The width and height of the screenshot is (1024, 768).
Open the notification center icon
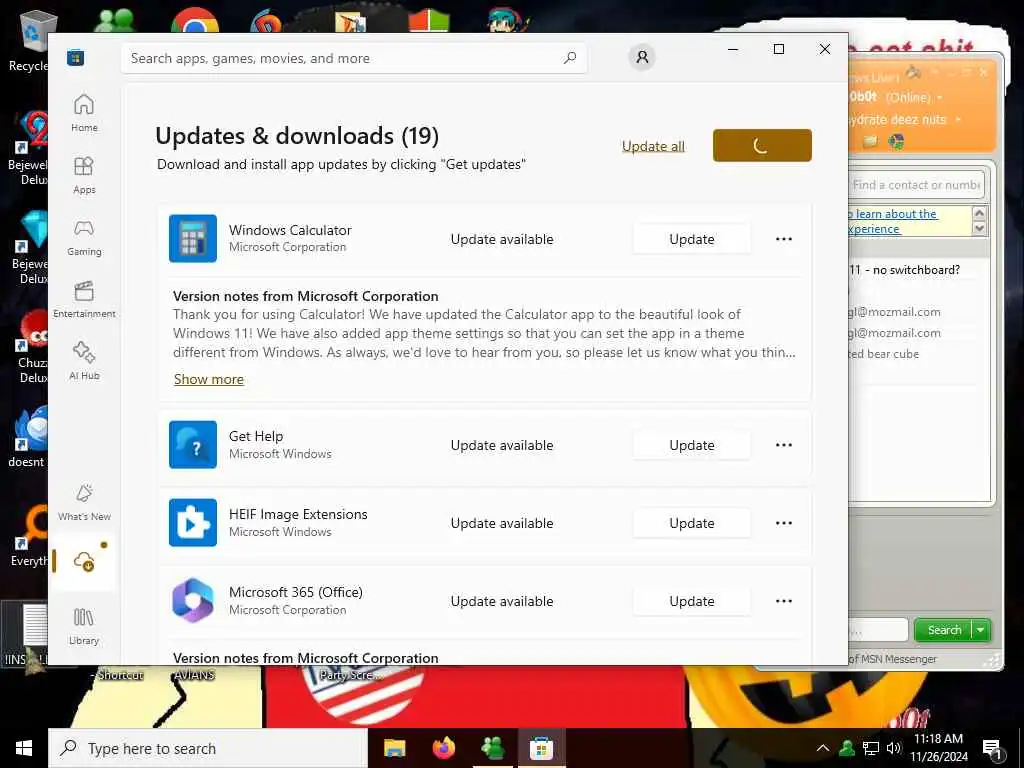click(x=992, y=750)
